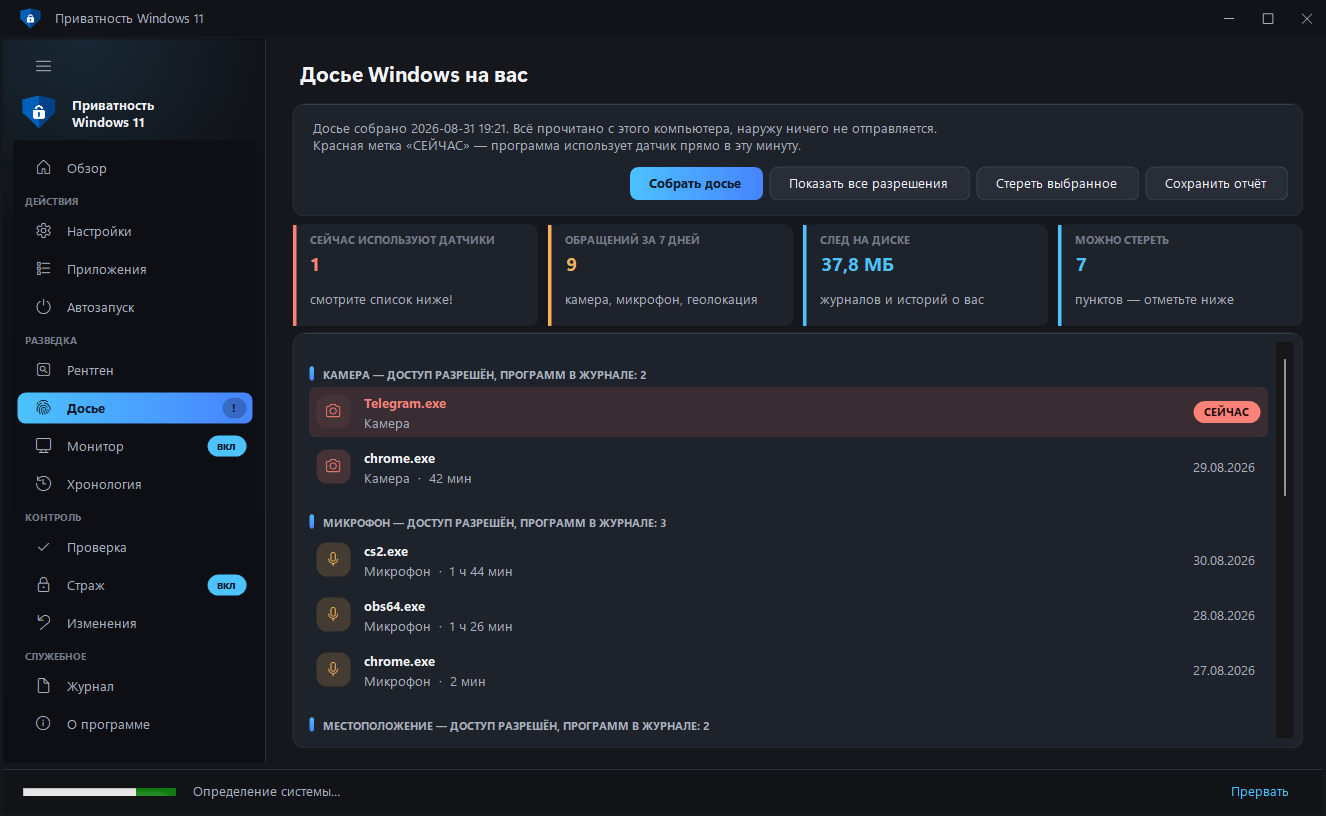The image size is (1326, 816).
Task: Click Показать все разрешения
Action: [x=869, y=183]
